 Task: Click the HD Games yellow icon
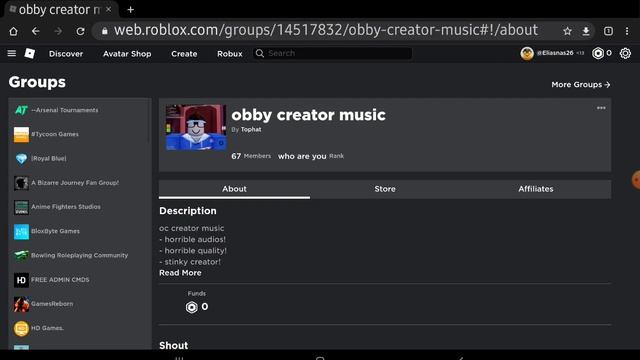pyautogui.click(x=21, y=328)
